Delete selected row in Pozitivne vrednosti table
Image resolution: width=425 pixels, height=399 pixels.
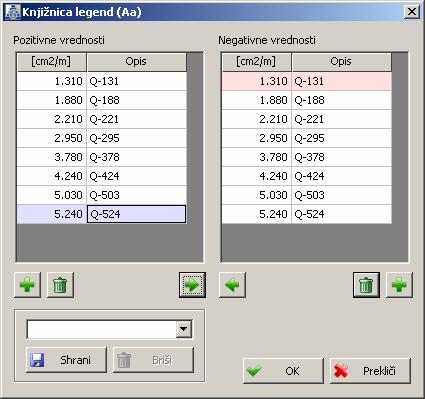(x=60, y=285)
